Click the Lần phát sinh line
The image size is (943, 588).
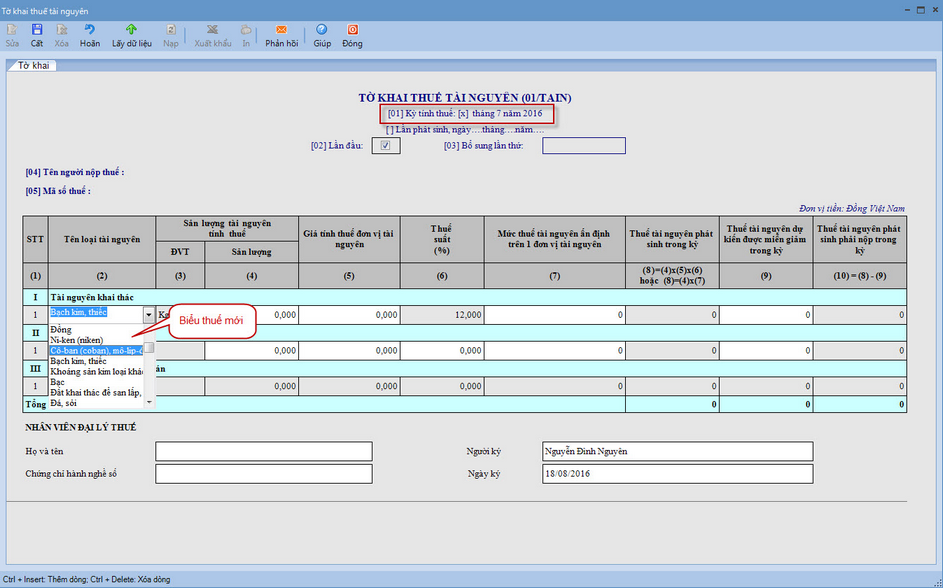464,129
